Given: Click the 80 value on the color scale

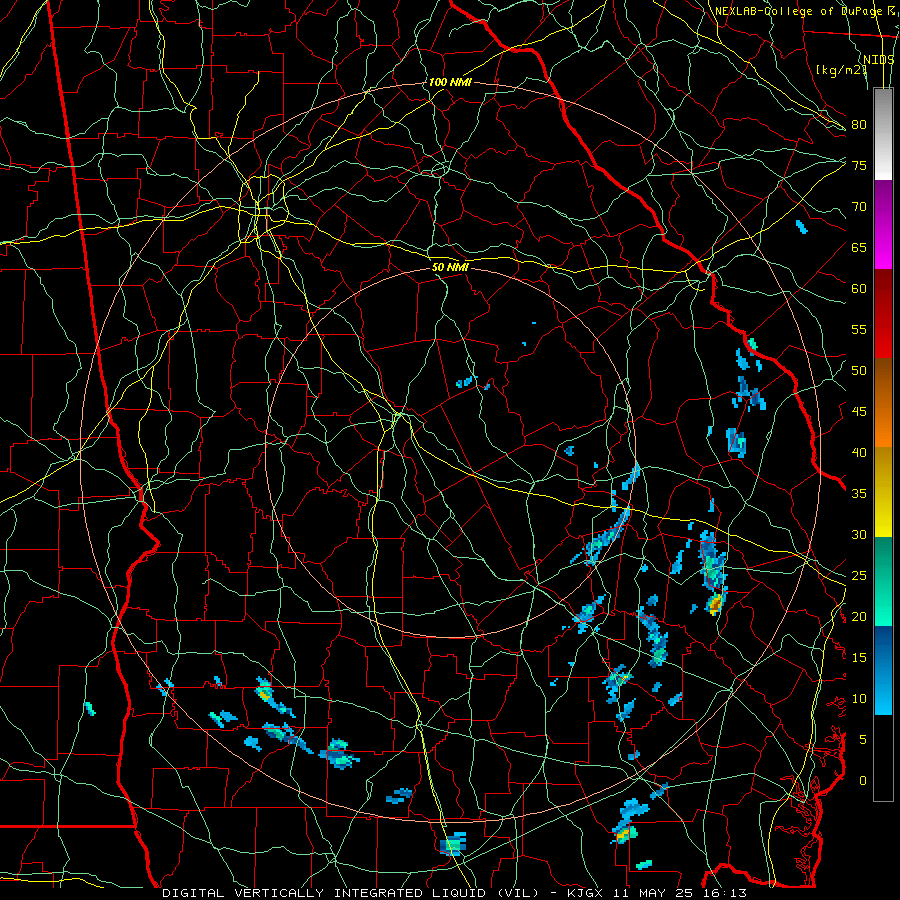Looking at the screenshot, I should coord(859,125).
